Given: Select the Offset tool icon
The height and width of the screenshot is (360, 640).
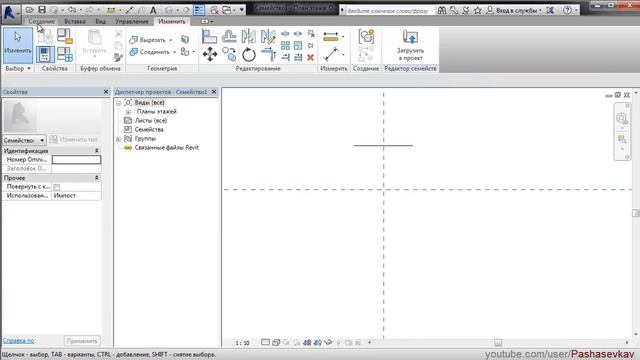Looking at the screenshot, I should point(229,37).
